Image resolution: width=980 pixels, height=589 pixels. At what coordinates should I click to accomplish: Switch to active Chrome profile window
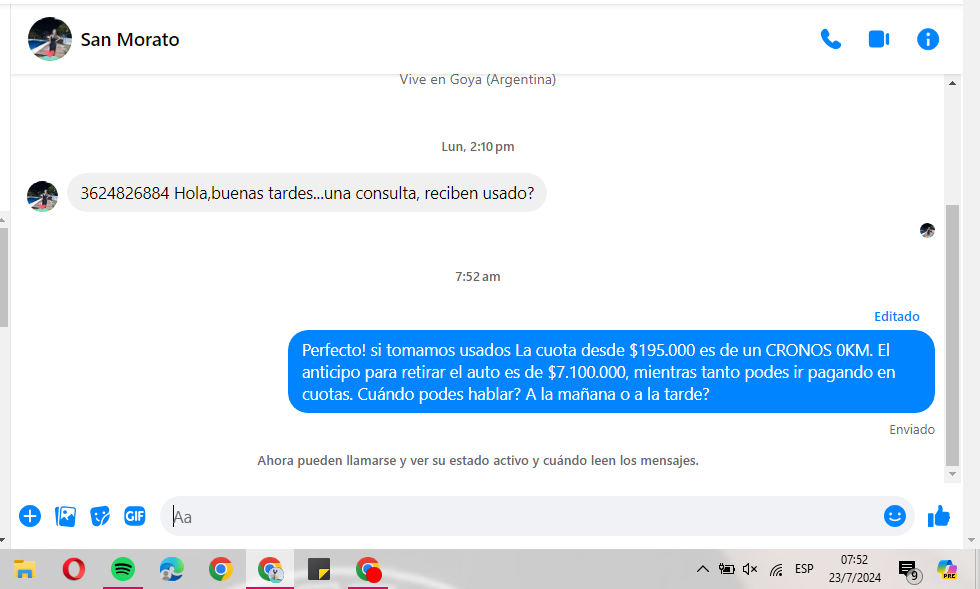tap(270, 569)
